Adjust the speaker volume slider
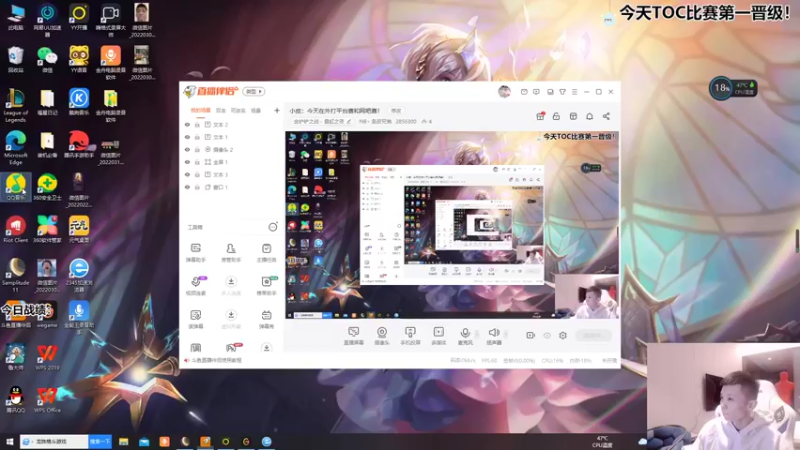 point(506,335)
